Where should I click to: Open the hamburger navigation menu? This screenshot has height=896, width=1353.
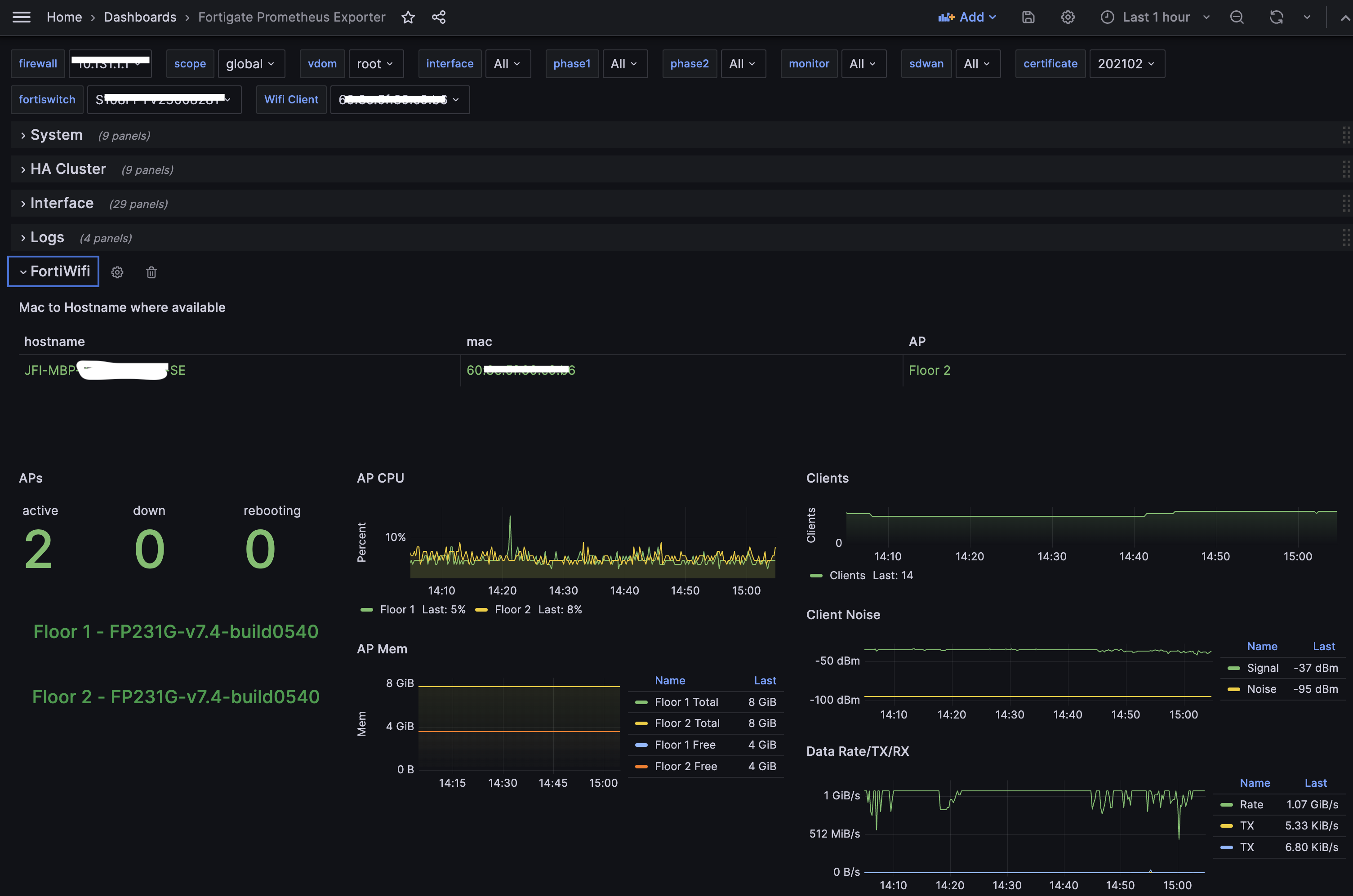point(21,17)
